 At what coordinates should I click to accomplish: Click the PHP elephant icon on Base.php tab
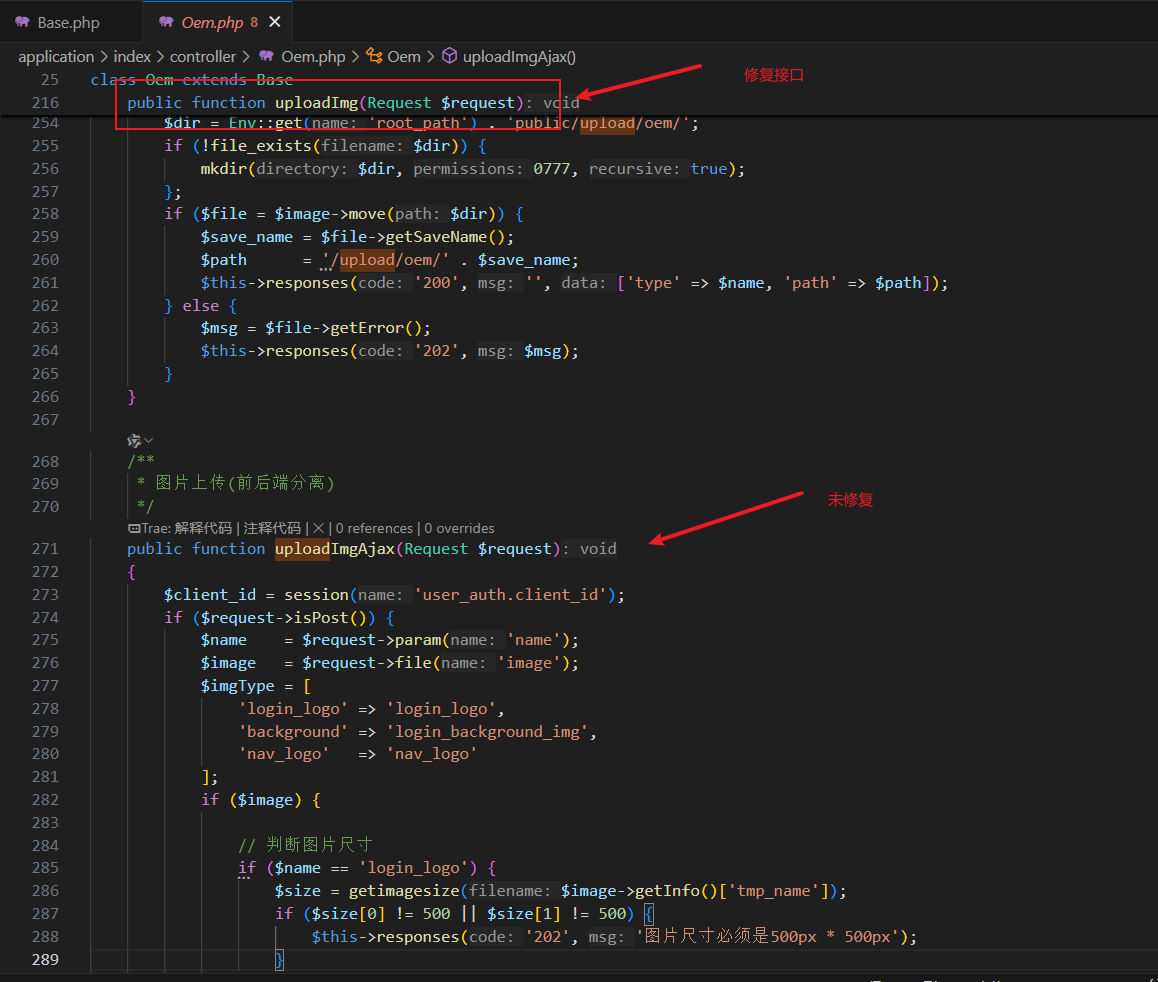click(22, 22)
